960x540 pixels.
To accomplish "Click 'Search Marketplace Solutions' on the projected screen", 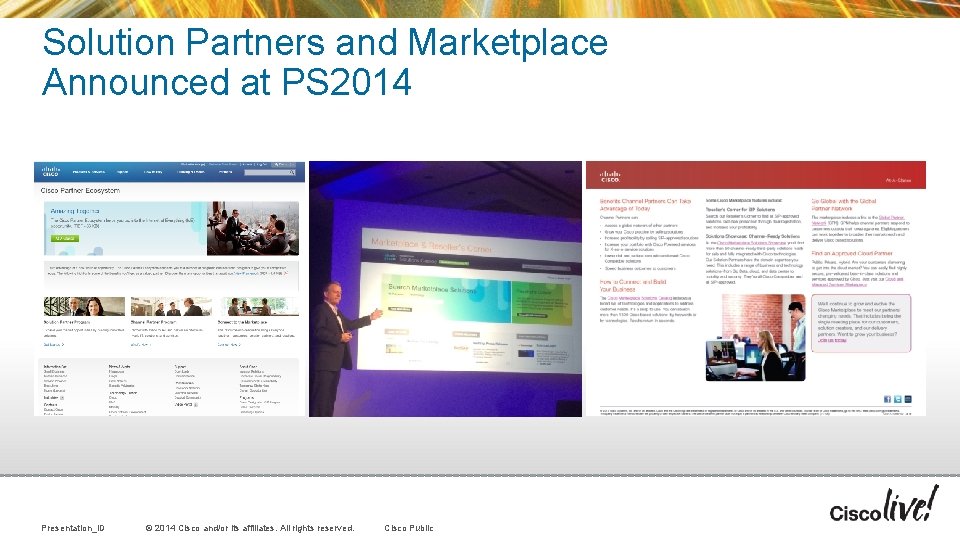I will (x=432, y=288).
